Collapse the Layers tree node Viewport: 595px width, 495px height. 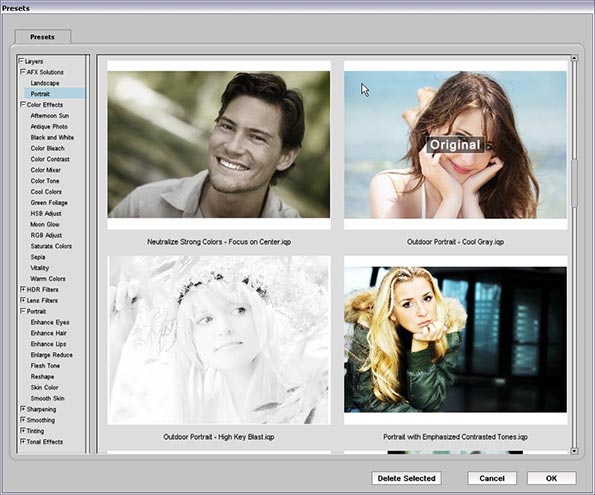pyautogui.click(x=21, y=61)
